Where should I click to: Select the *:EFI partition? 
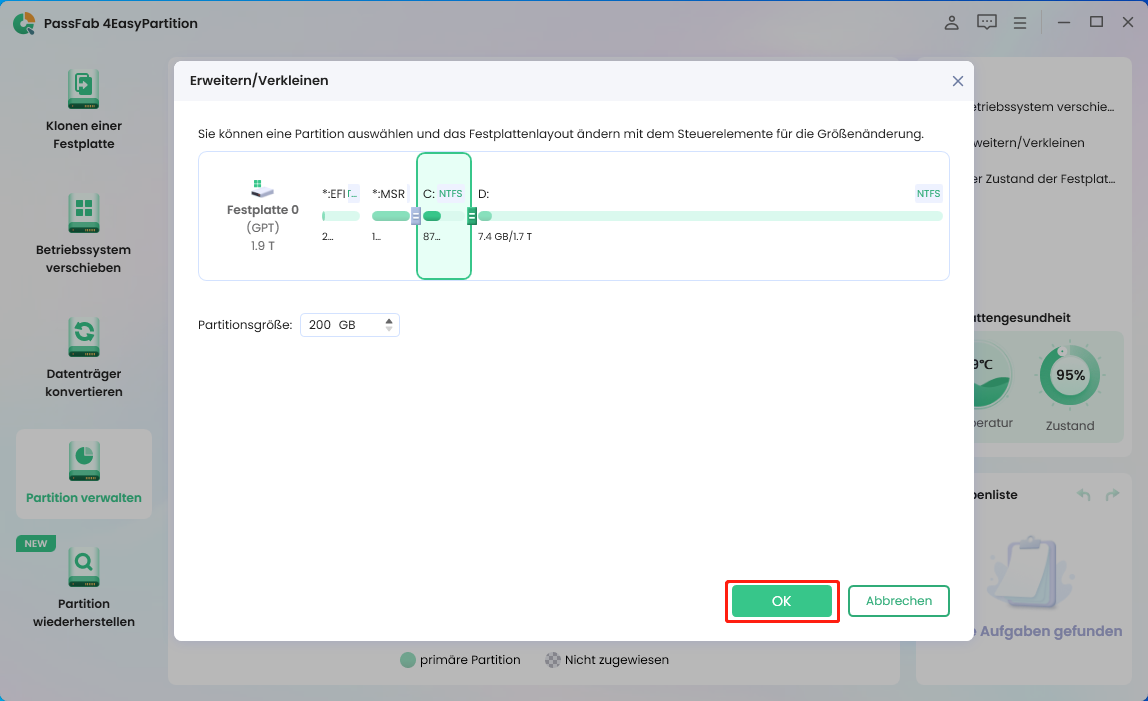coord(340,216)
